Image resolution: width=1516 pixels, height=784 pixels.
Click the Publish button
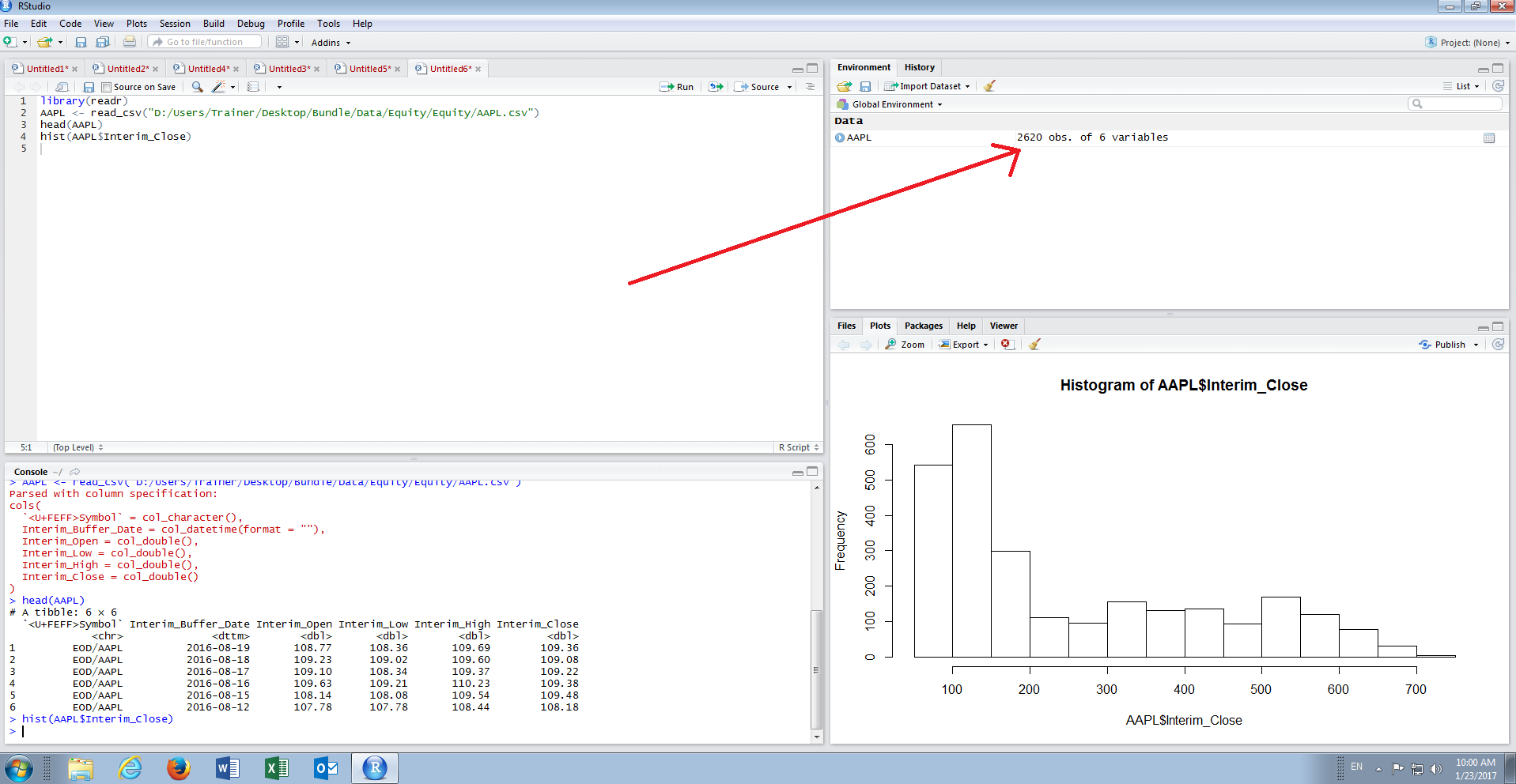coord(1442,345)
